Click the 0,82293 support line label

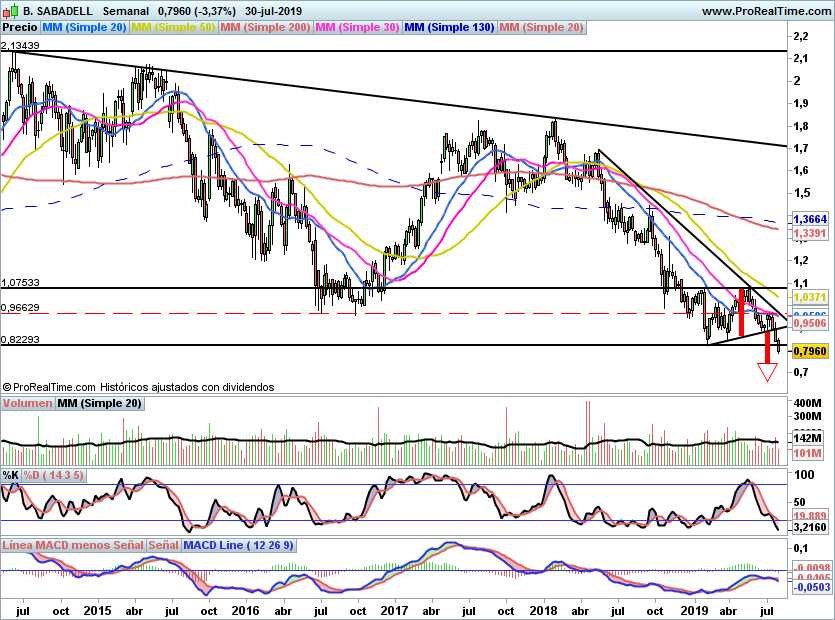(20, 339)
